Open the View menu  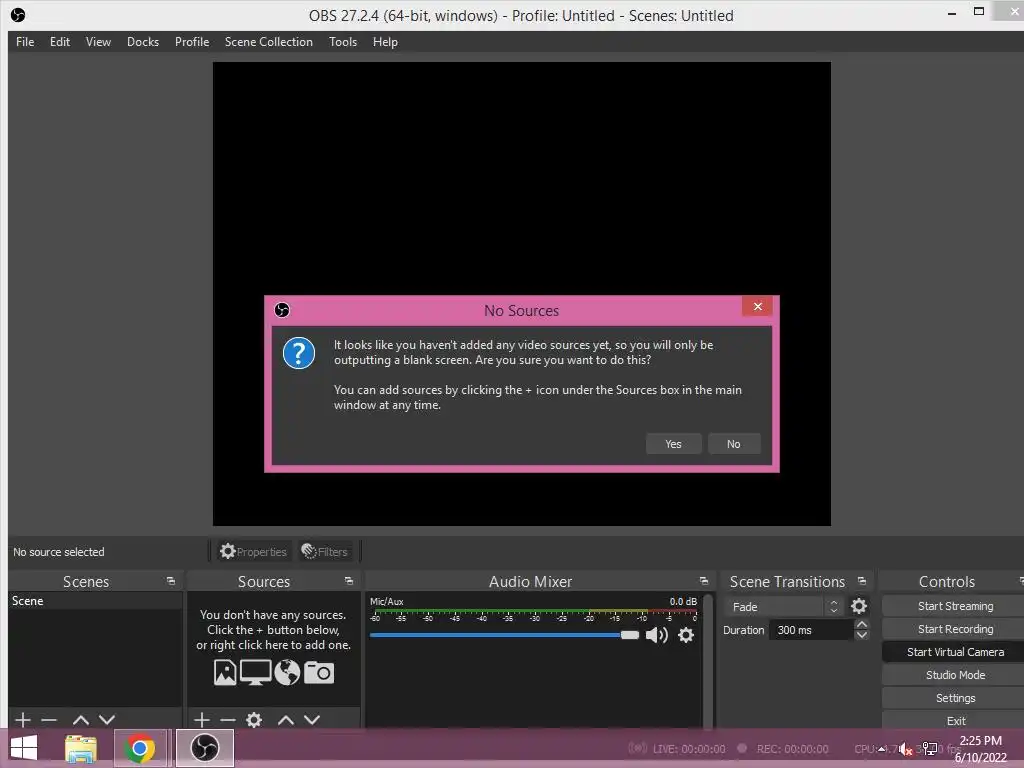99,42
